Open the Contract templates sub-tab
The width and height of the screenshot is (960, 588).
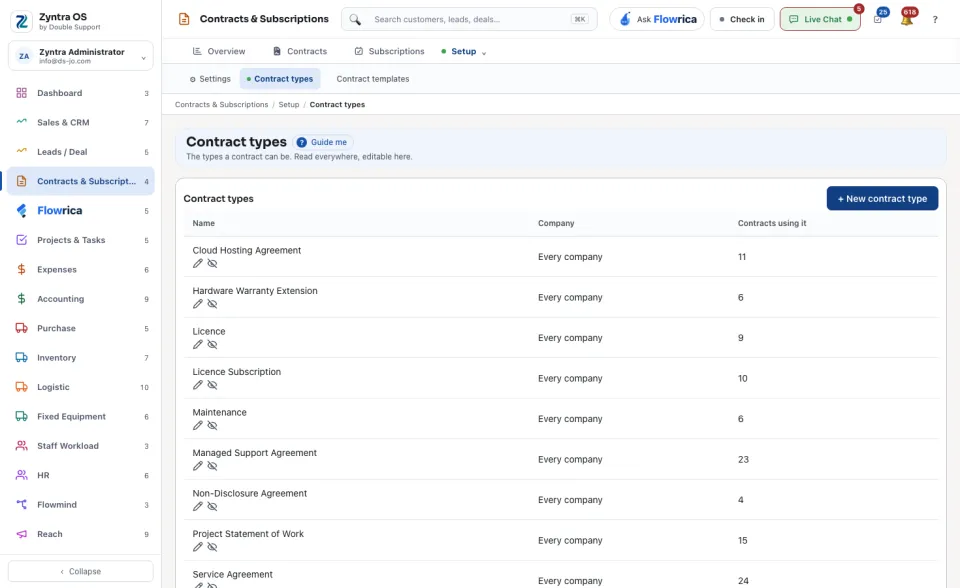pyautogui.click(x=373, y=79)
